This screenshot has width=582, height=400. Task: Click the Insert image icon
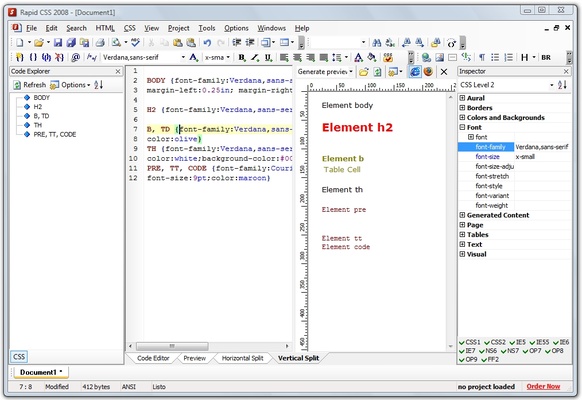coord(439,57)
